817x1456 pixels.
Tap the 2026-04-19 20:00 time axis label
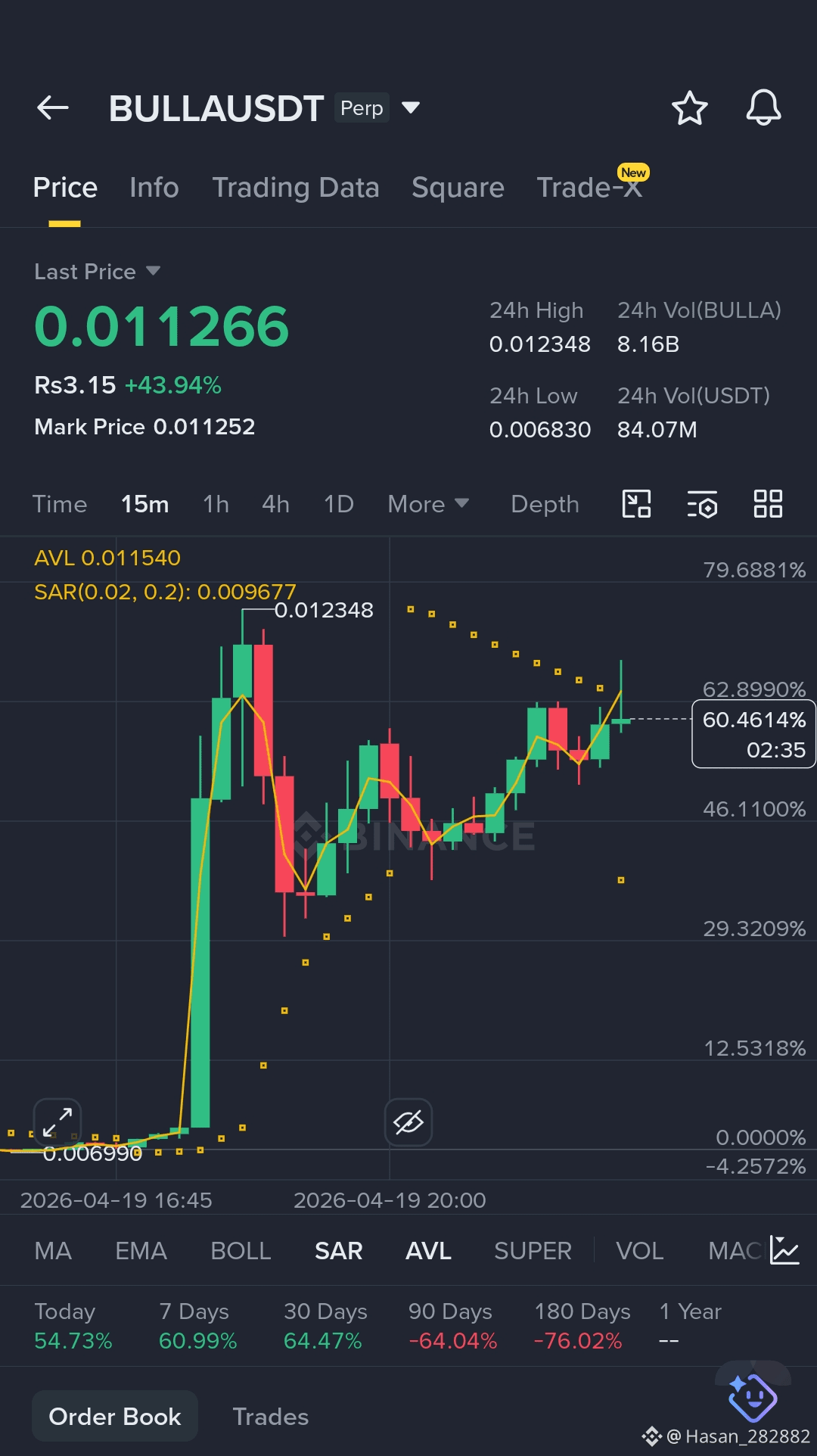[x=390, y=1200]
